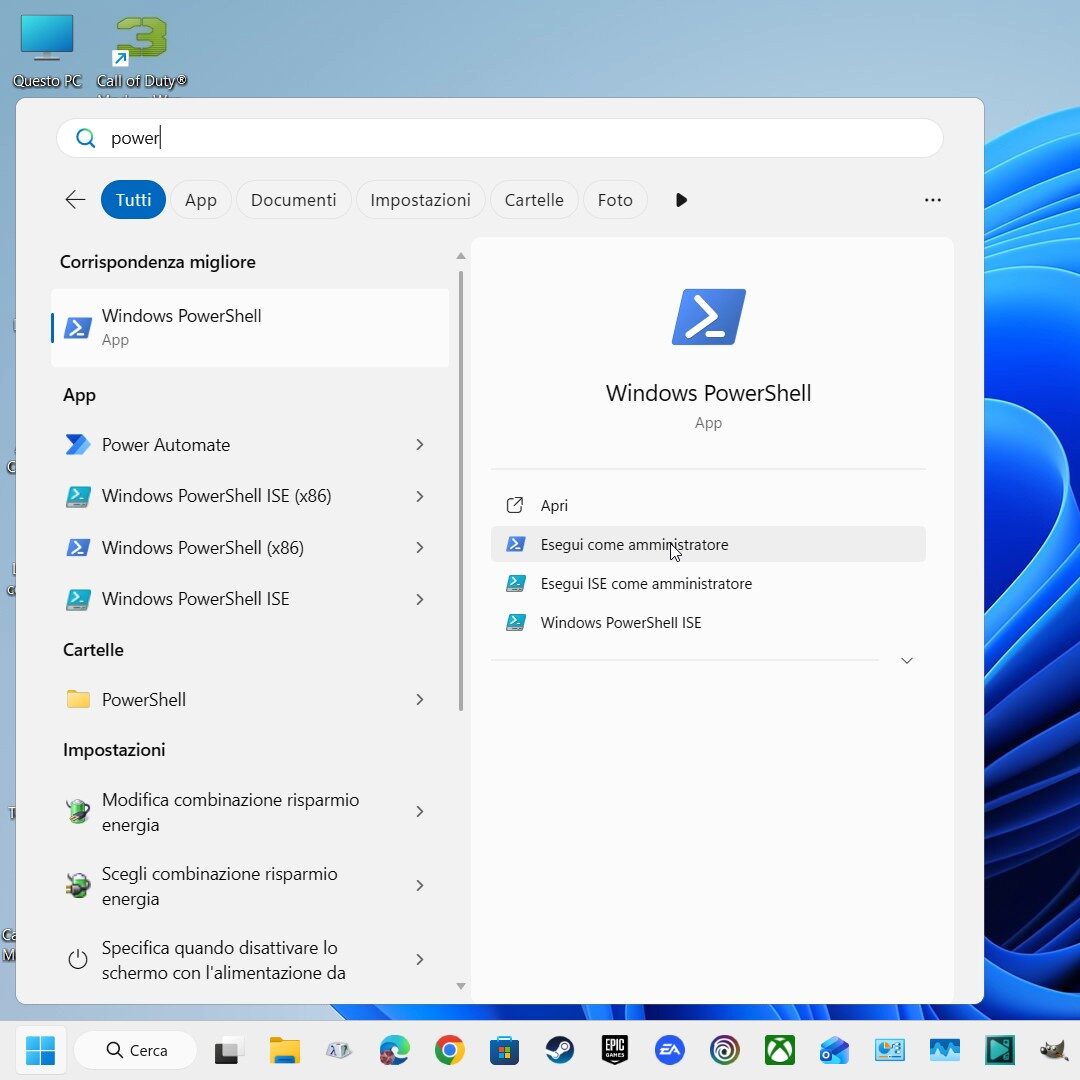Image resolution: width=1080 pixels, height=1080 pixels.
Task: Launch File Explorer from the taskbar
Action: point(284,1050)
